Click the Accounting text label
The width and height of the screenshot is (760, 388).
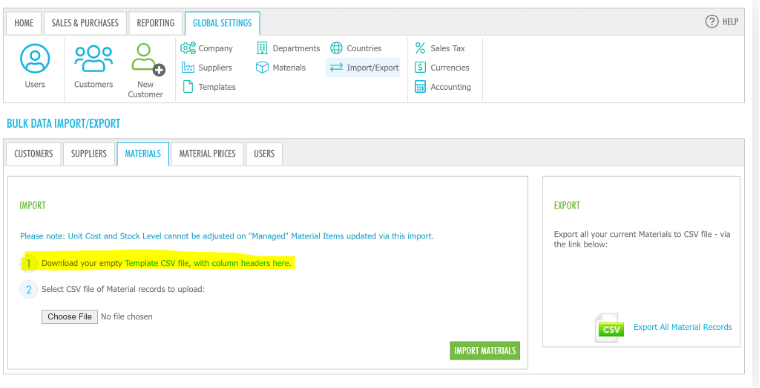tap(451, 87)
